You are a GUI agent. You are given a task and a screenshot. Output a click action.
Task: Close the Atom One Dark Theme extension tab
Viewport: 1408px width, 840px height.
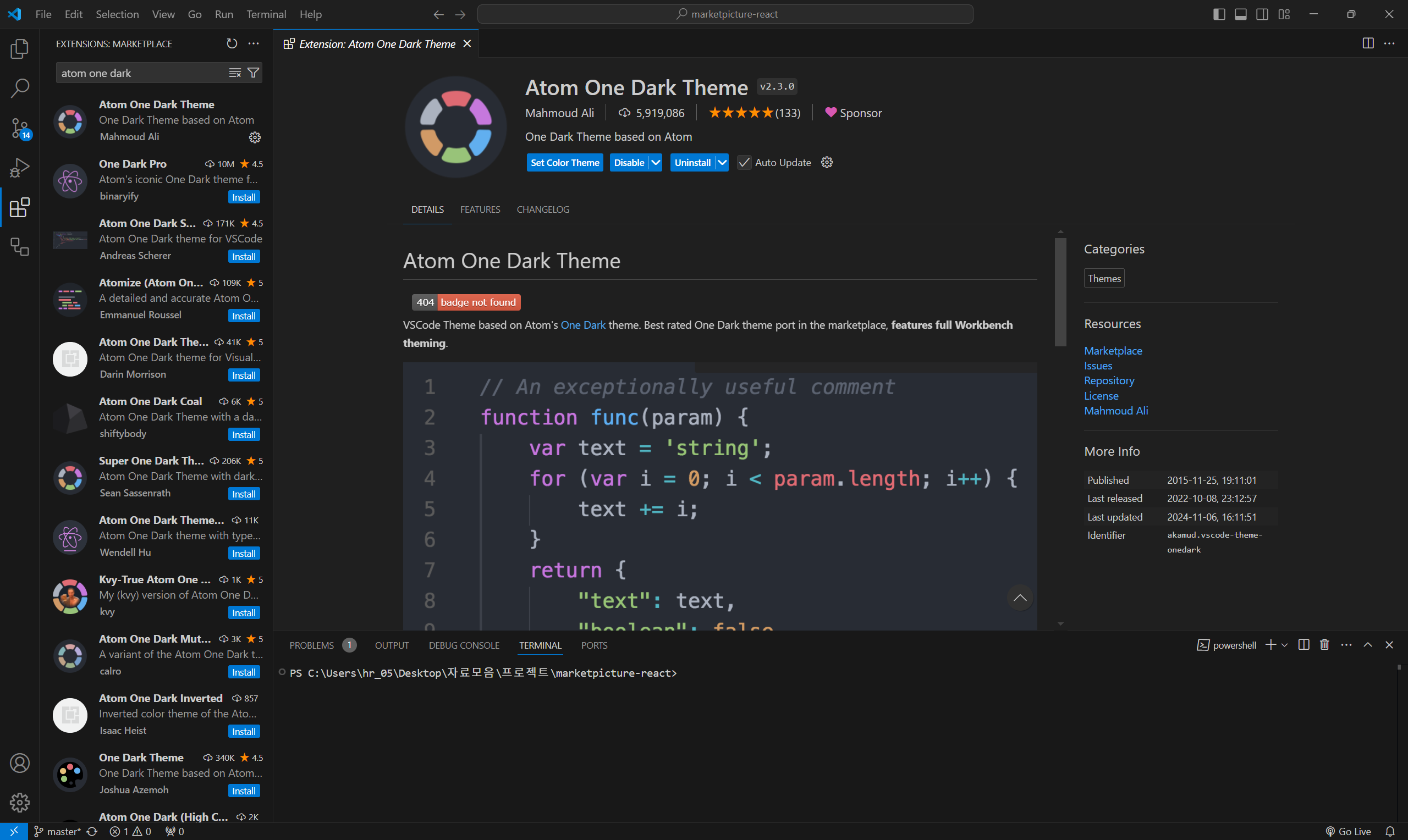467,43
